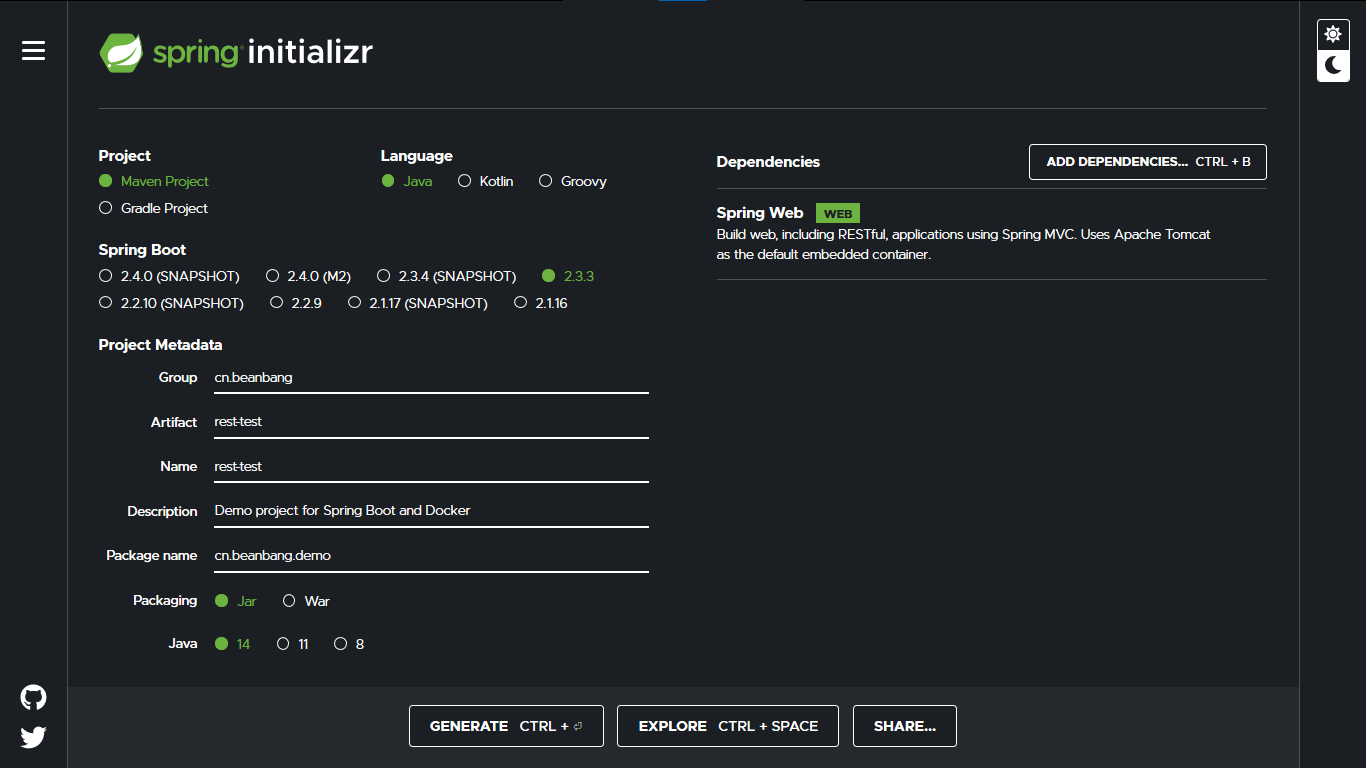The height and width of the screenshot is (768, 1366).
Task: Select Spring Boot 2.2.10 (SNAPSHOT)
Action: [171, 303]
